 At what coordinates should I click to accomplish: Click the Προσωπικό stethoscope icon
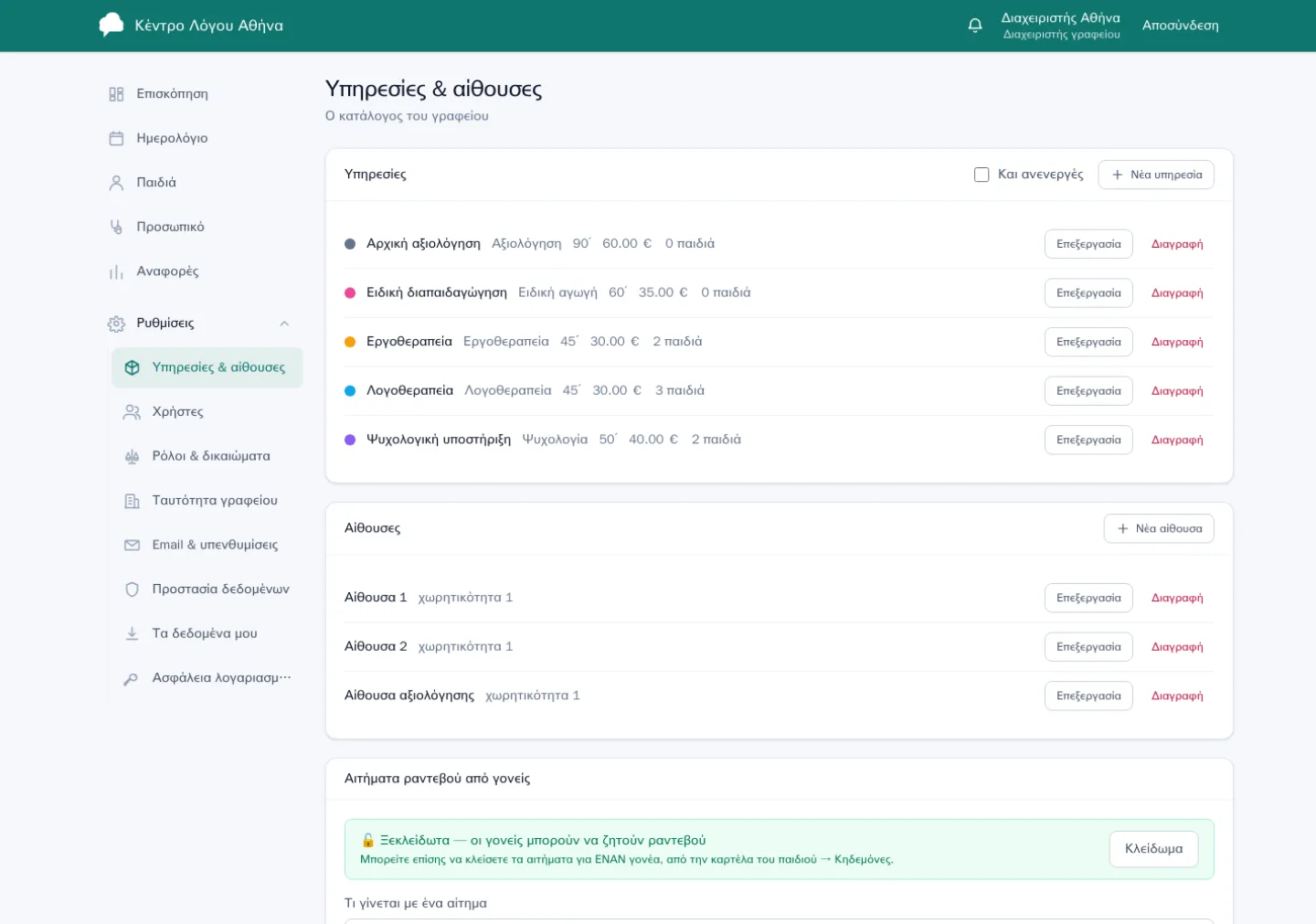point(116,227)
